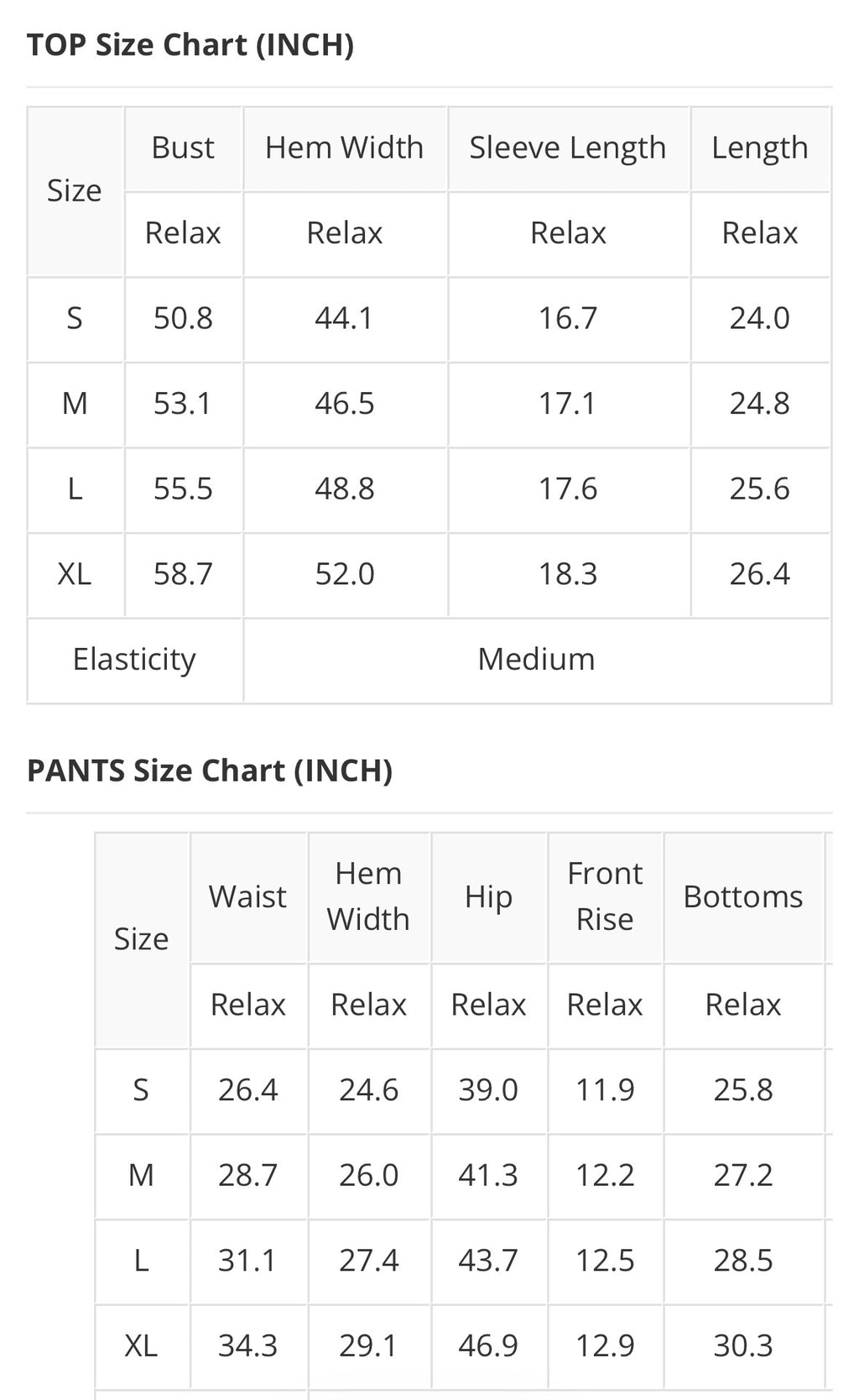This screenshot has height=1400, width=859.
Task: Click the PANTS Size Chart (INCH) heading
Action: (x=210, y=771)
